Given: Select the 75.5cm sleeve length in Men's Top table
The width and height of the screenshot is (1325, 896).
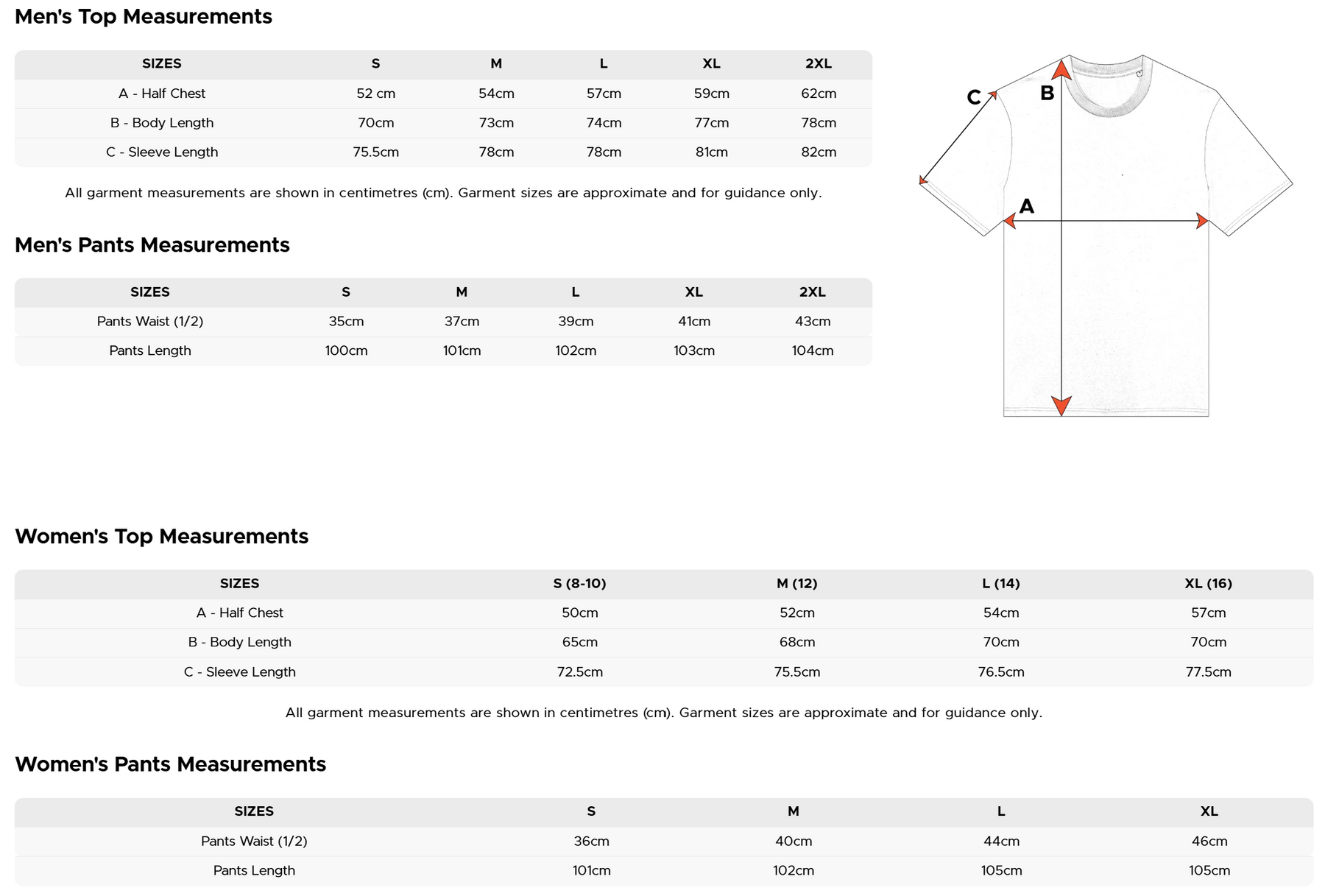Looking at the screenshot, I should (x=375, y=152).
